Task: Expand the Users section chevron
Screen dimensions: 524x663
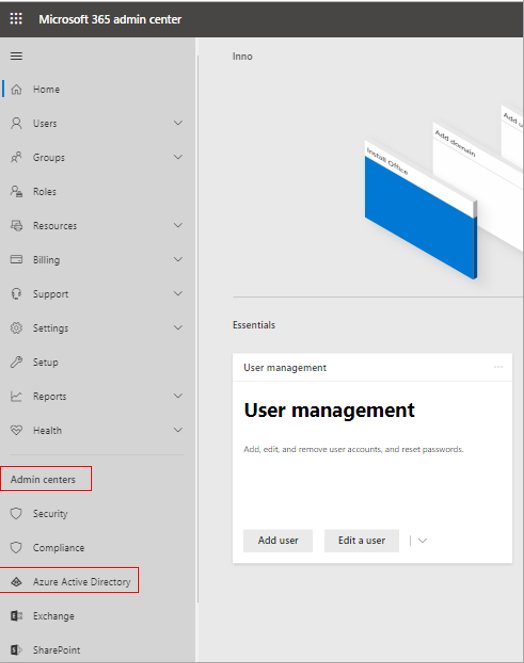Action: click(x=178, y=123)
